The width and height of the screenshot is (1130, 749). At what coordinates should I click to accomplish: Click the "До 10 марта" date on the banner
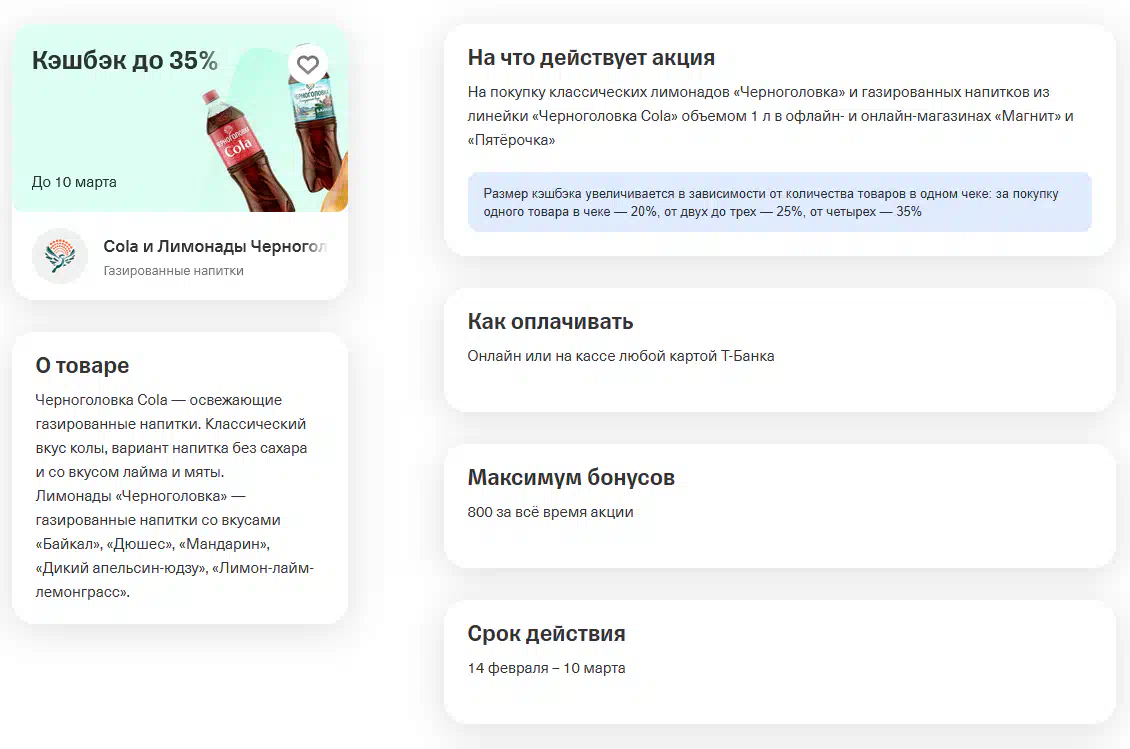click(x=74, y=182)
